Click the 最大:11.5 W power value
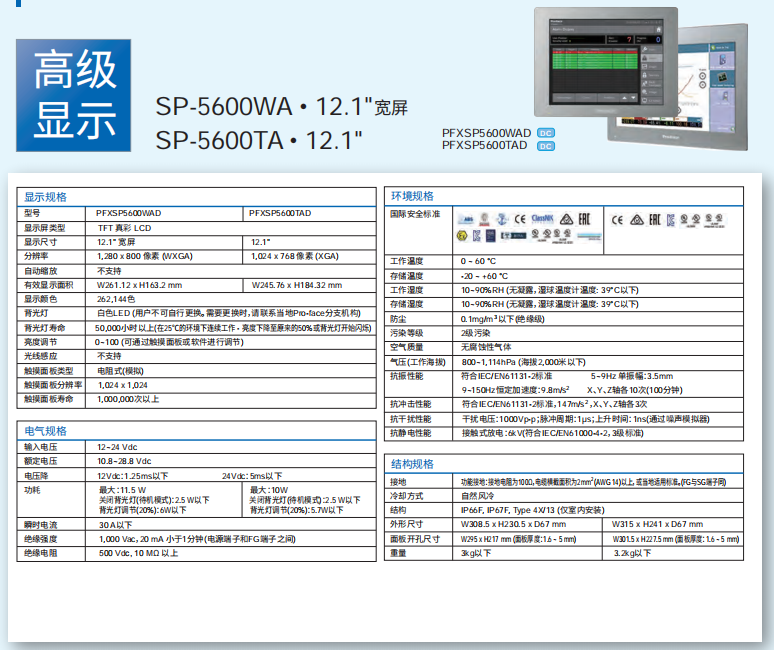The height and width of the screenshot is (650, 774). click(x=122, y=490)
